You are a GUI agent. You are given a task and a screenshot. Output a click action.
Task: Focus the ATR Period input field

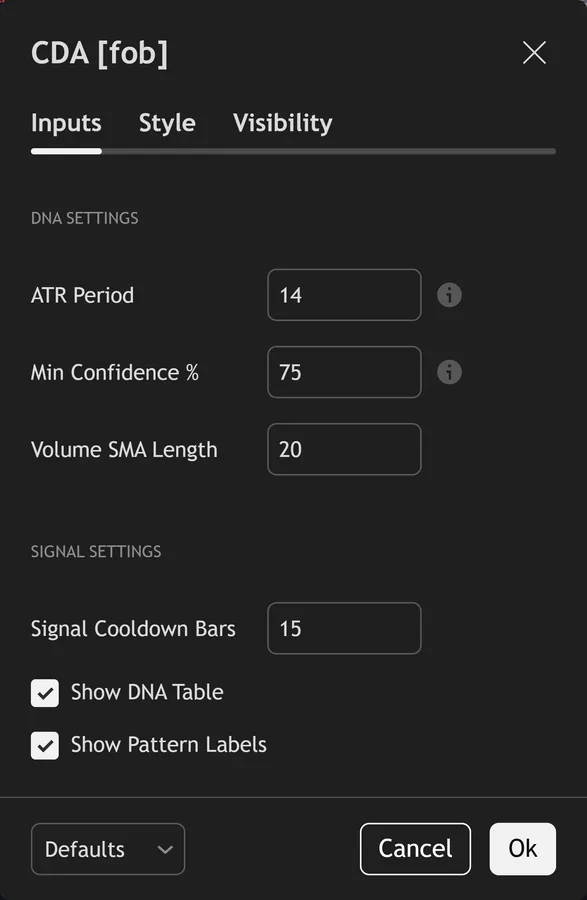[x=344, y=295]
